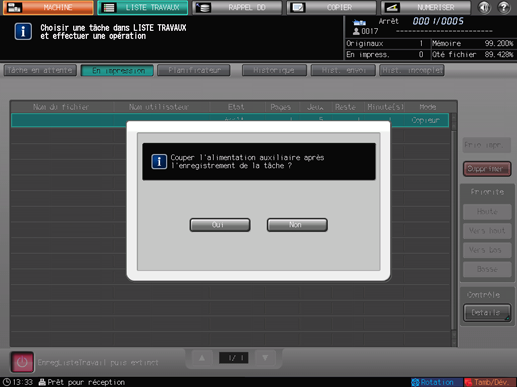Set priority to Haute
The height and width of the screenshot is (387, 517).
pos(487,212)
